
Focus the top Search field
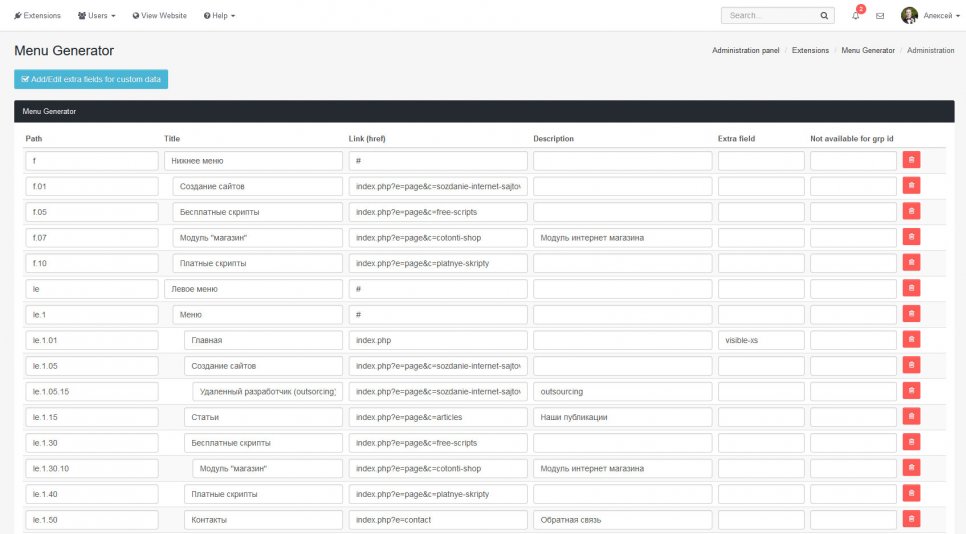coord(770,15)
